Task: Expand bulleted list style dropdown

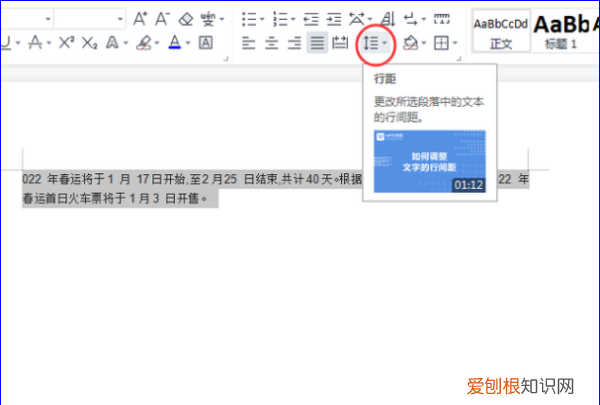Action: [262, 19]
